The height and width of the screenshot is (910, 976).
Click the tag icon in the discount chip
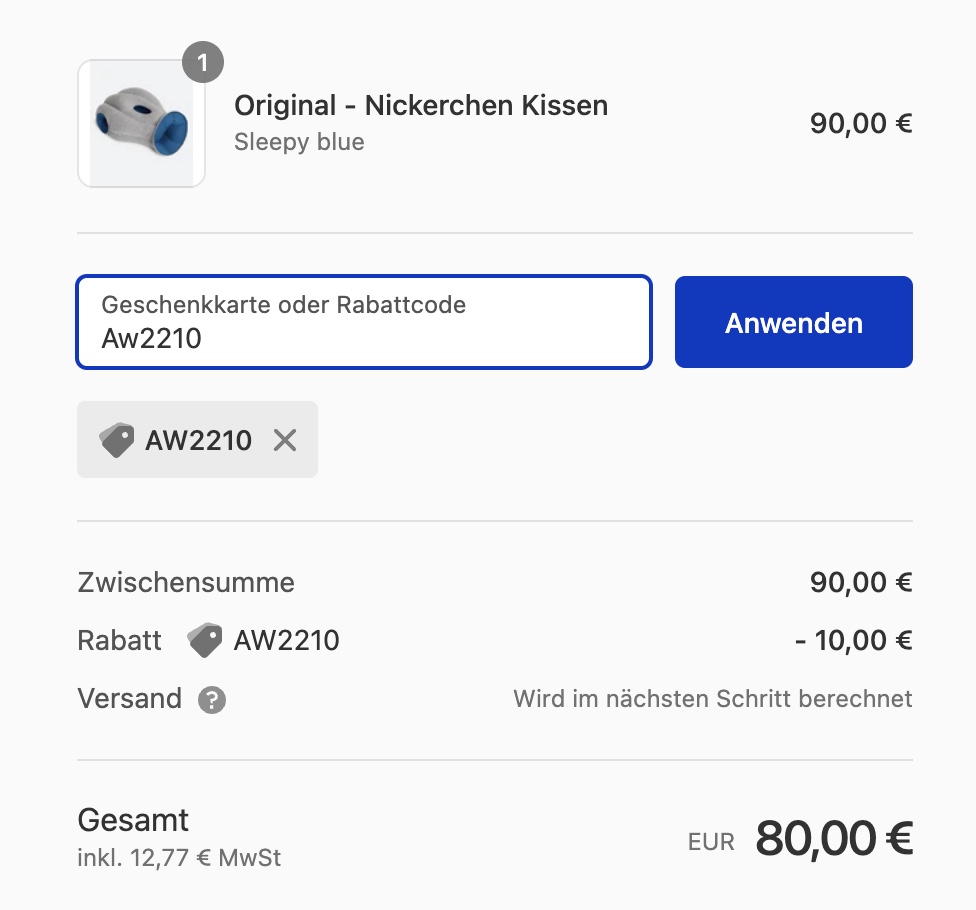[x=117, y=440]
